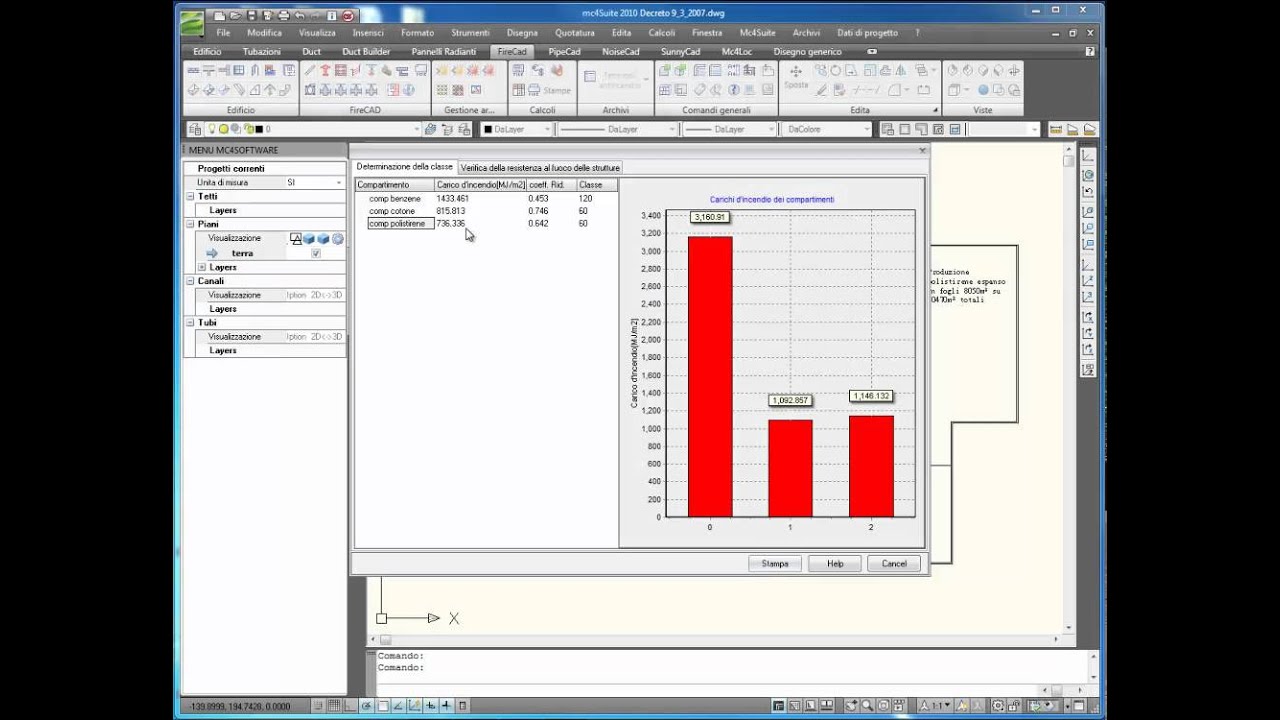
Task: Click the terra floor row in Piani
Action: [265, 254]
